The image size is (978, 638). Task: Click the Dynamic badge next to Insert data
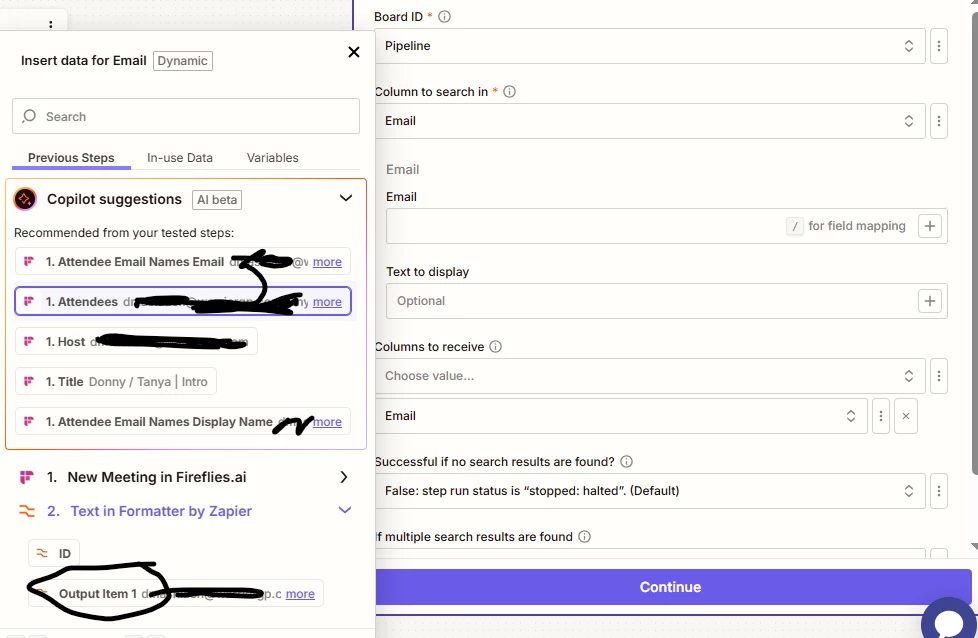tap(183, 60)
